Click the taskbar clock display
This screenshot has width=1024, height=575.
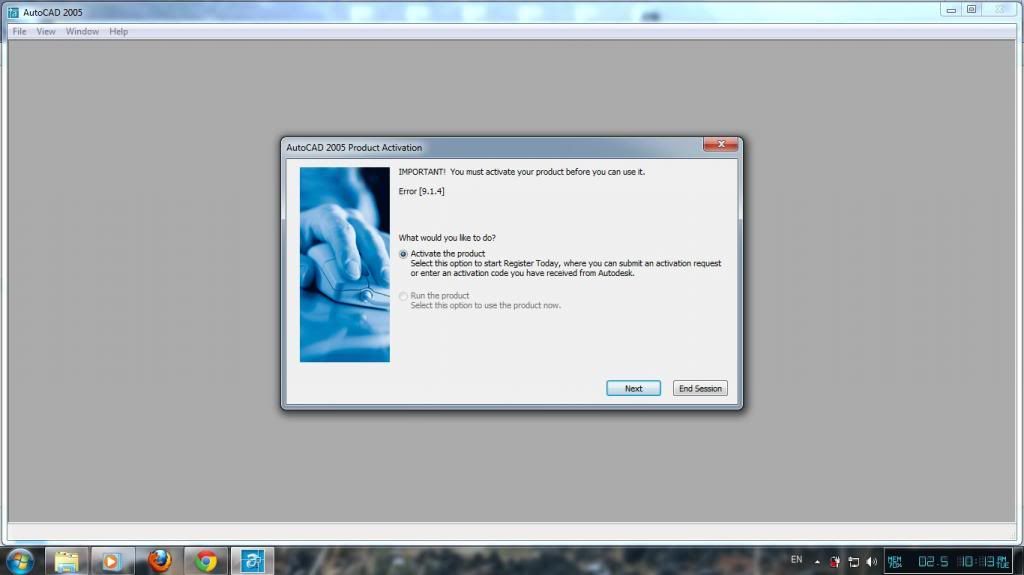click(984, 561)
